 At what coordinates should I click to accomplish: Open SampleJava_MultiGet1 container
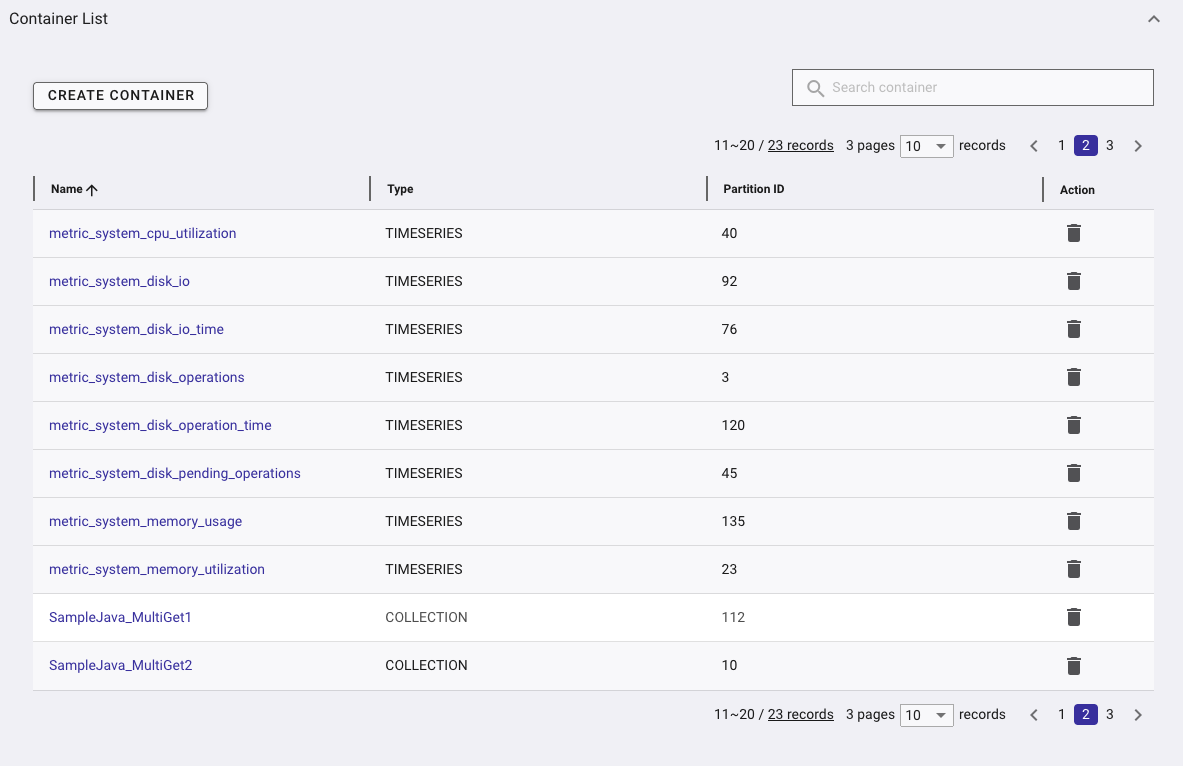tap(120, 617)
